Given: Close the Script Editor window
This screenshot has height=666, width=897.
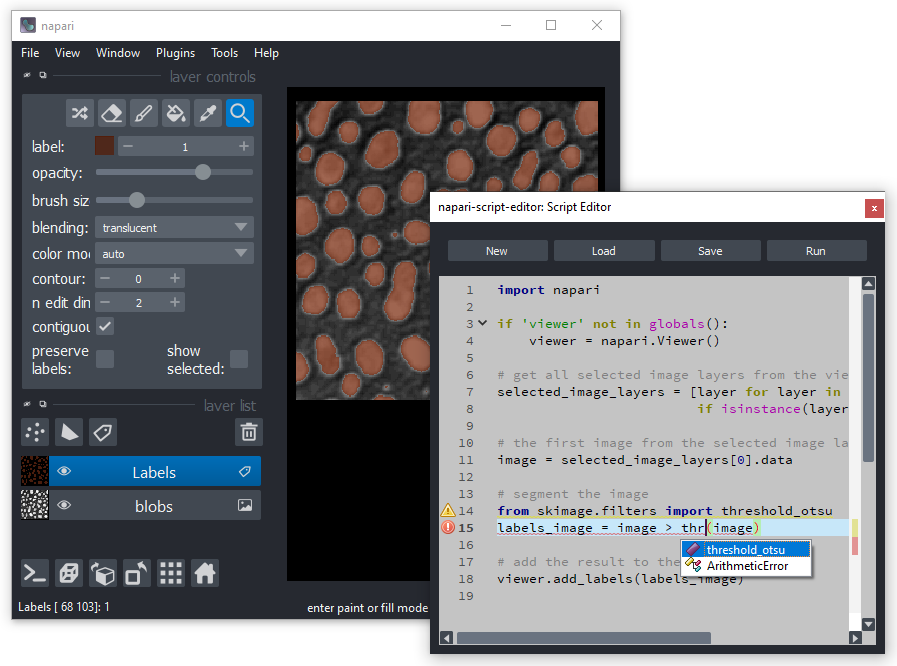Looking at the screenshot, I should 874,208.
